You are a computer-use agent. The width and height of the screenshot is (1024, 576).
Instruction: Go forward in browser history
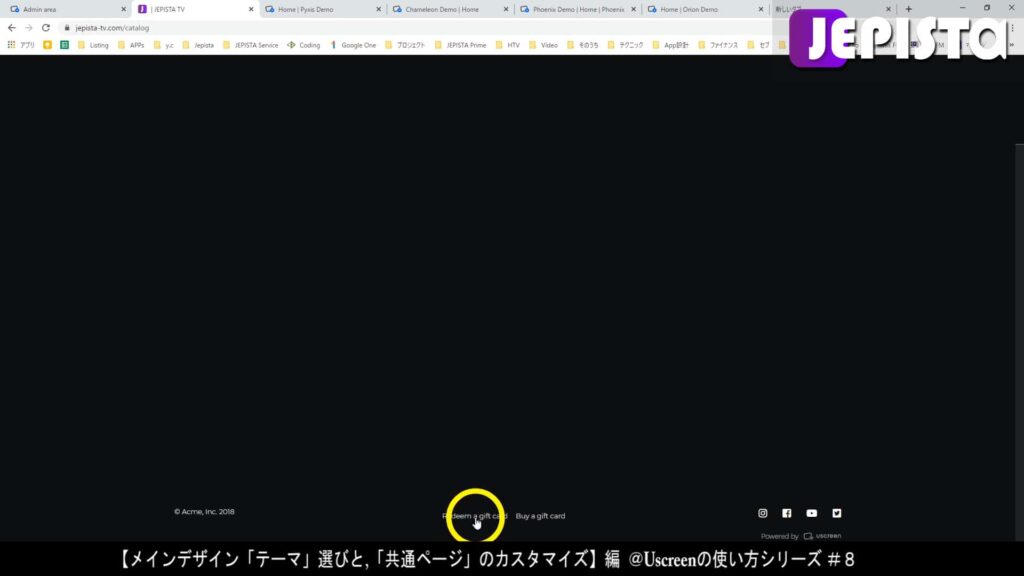click(29, 28)
